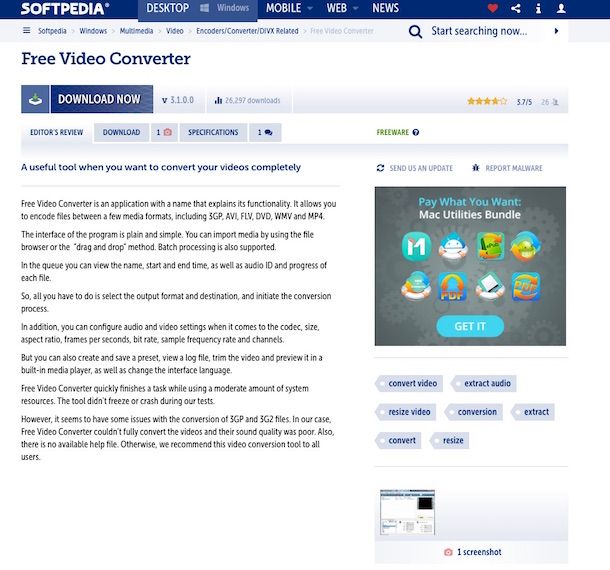Screen dimensions: 610x570
Task: Click the orange PDF app icon in ad
Action: (x=452, y=287)
